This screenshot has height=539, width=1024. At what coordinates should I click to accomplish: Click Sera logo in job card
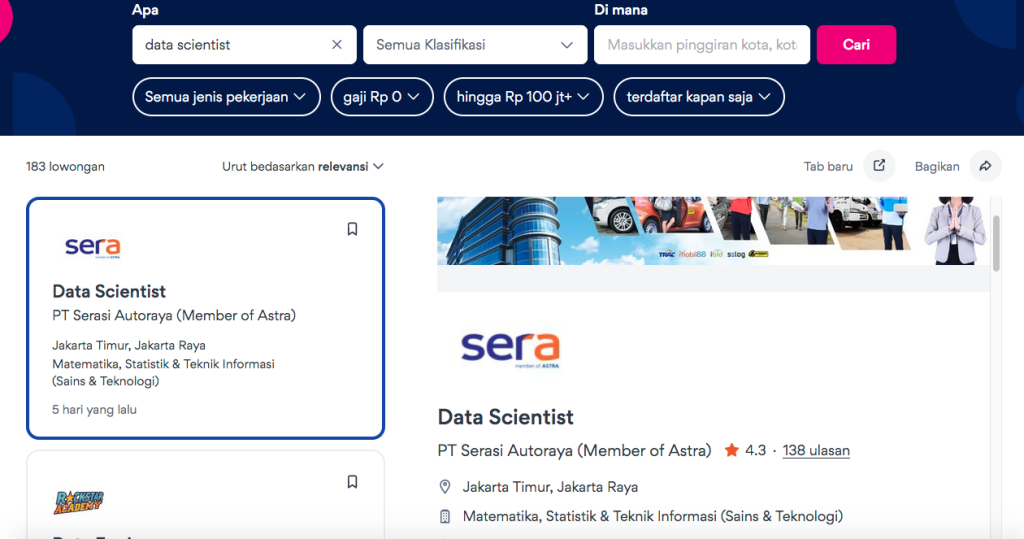[93, 248]
